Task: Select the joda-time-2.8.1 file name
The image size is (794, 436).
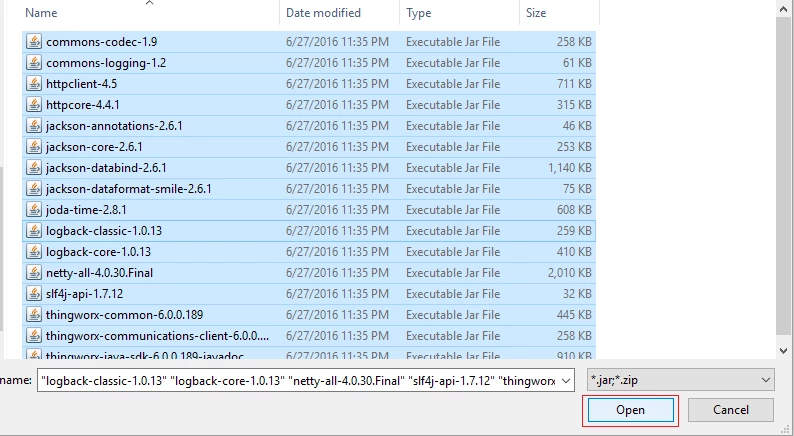Action: [x=86, y=210]
